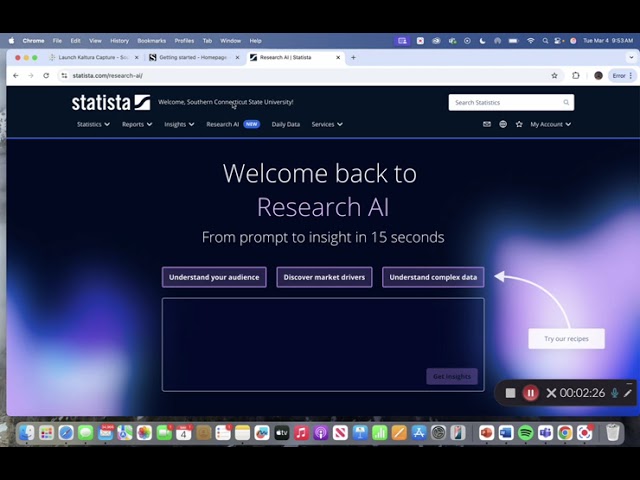The image size is (640, 480).
Task: Go back to the previous page
Action: (x=16, y=76)
